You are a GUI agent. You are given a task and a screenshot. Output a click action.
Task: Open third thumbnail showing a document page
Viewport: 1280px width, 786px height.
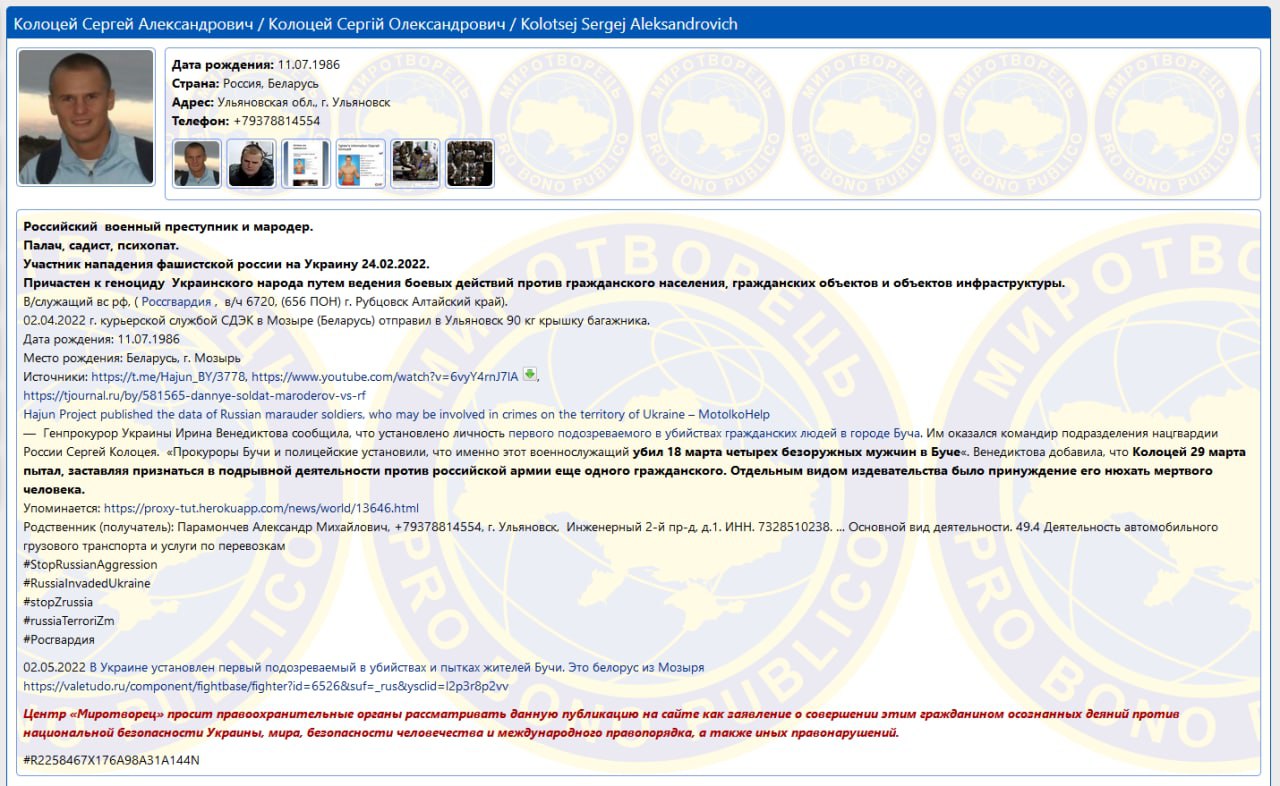[306, 163]
